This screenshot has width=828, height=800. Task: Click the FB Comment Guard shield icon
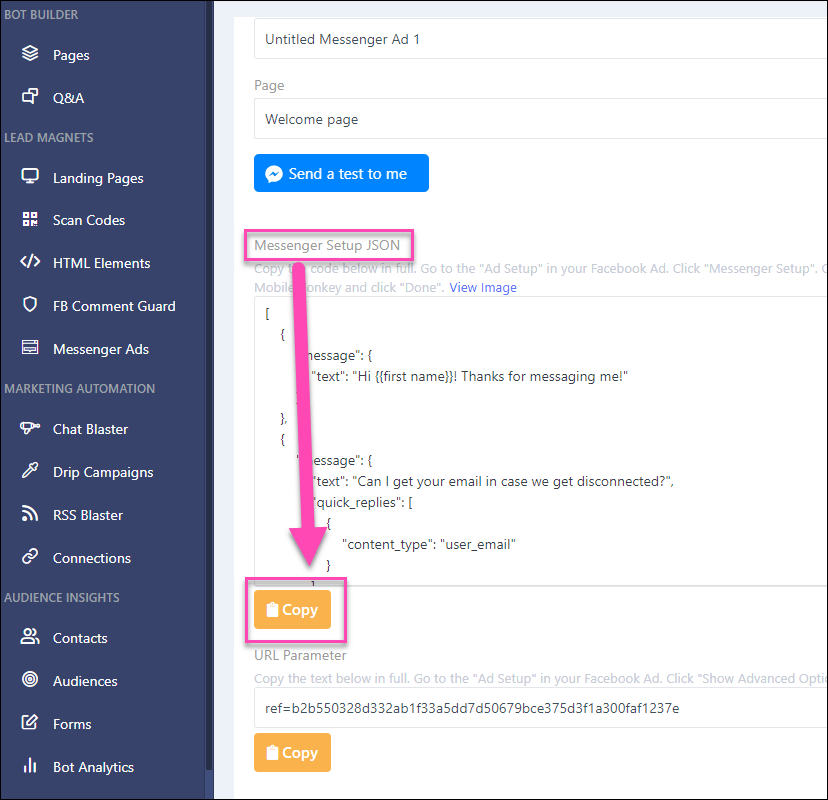tap(30, 304)
